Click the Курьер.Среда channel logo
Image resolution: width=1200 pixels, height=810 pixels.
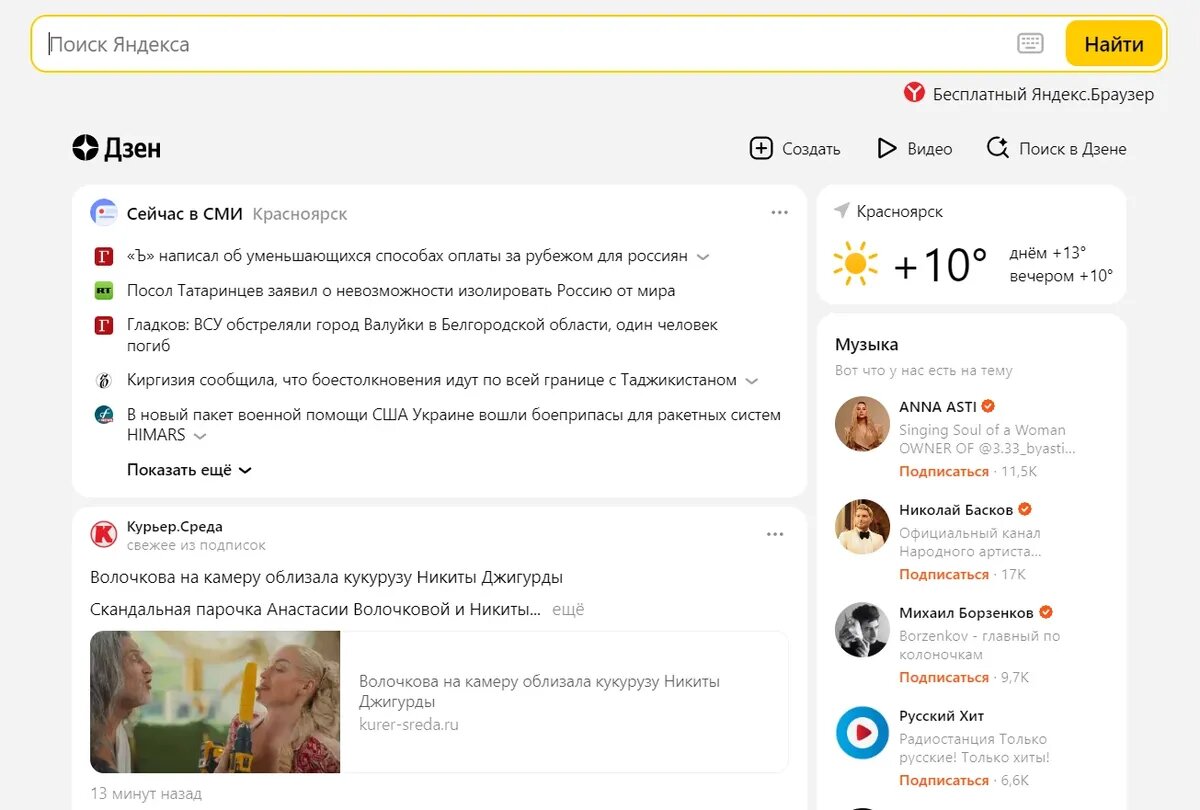pyautogui.click(x=104, y=534)
